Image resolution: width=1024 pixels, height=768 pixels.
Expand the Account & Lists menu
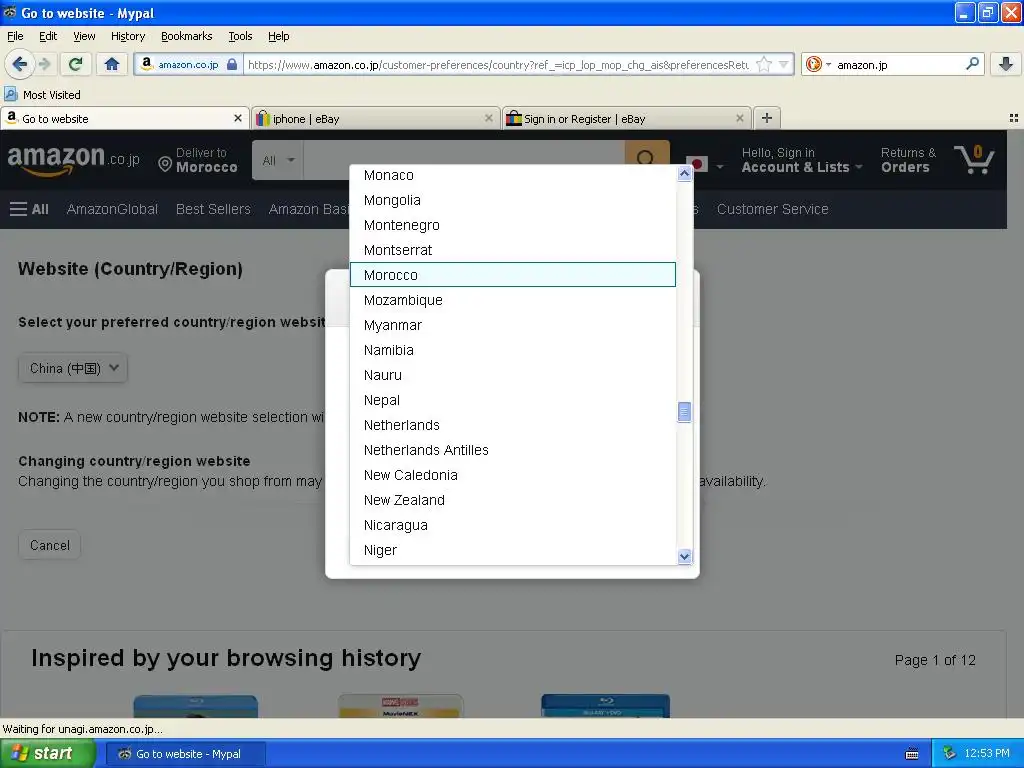(802, 160)
